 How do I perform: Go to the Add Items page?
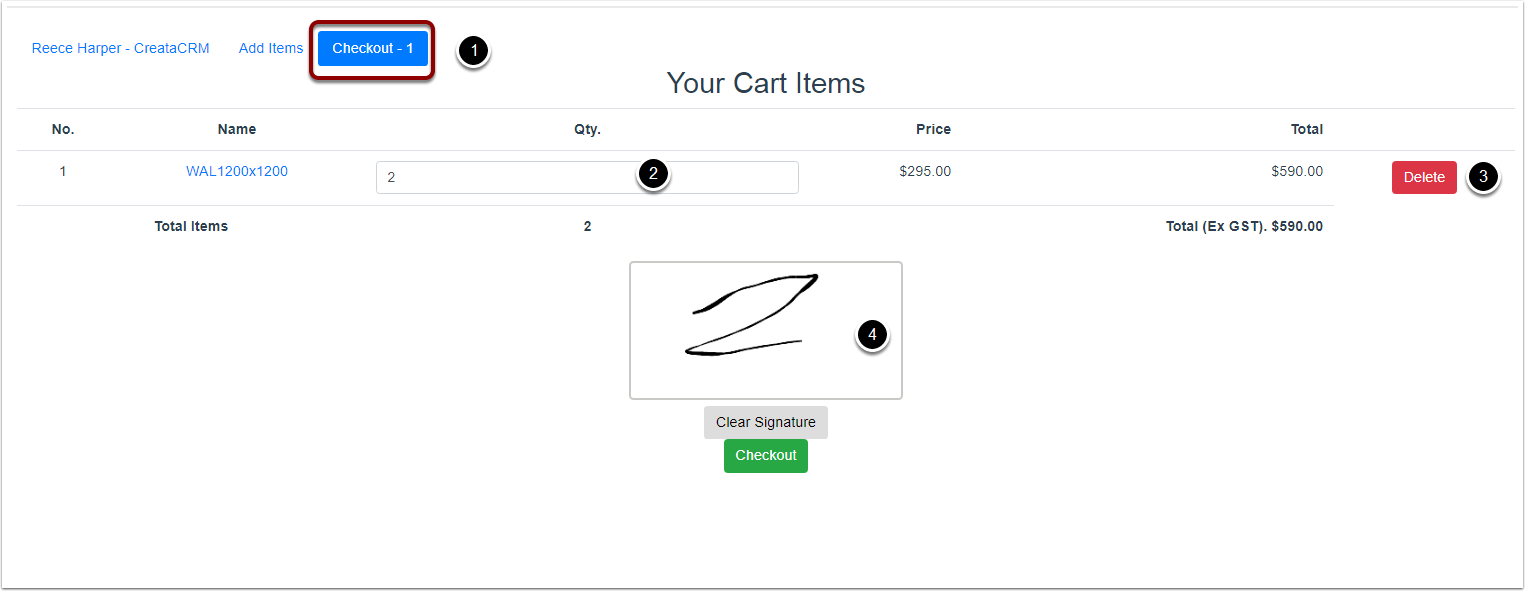pyautogui.click(x=271, y=48)
